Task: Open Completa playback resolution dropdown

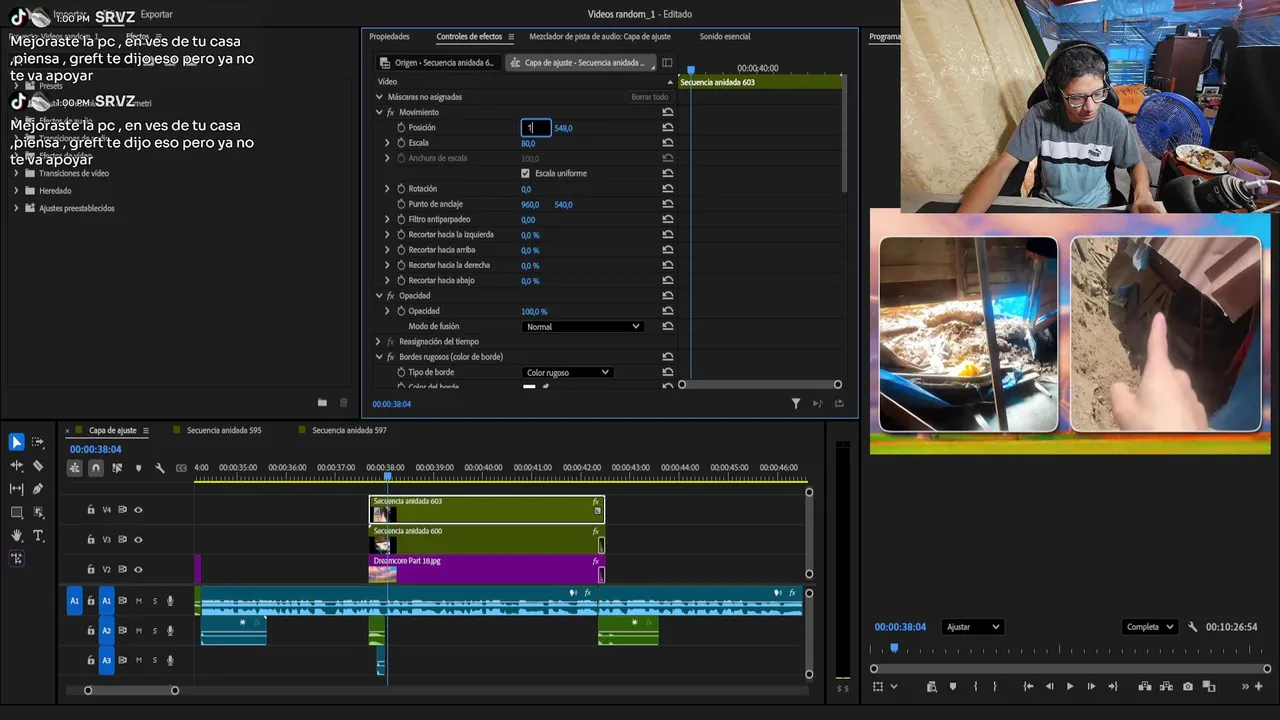Action: tap(1149, 627)
